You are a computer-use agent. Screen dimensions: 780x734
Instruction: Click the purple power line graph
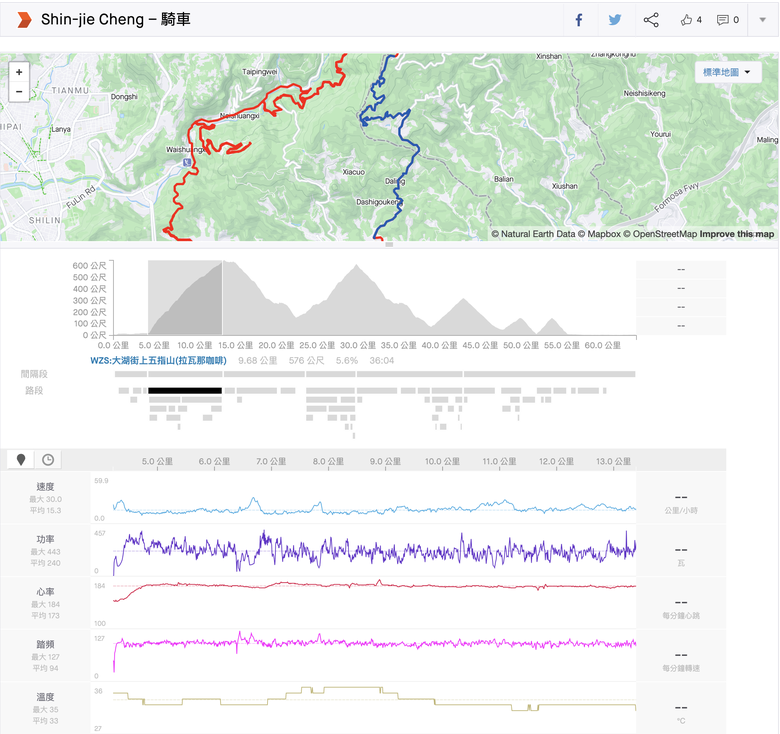[375, 551]
